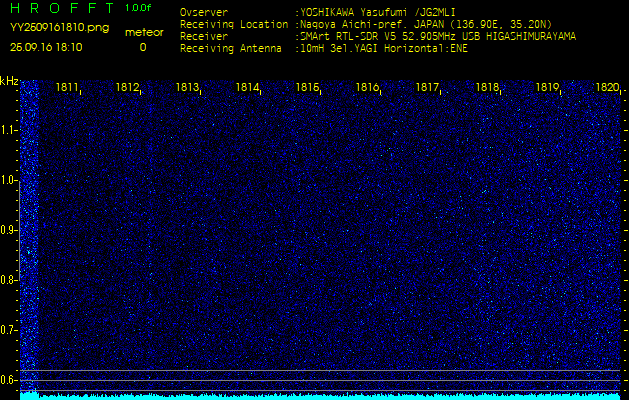This screenshot has width=629, height=400.
Task: Click the 26.09.16 18:10 timestamp
Action: pos(46,47)
